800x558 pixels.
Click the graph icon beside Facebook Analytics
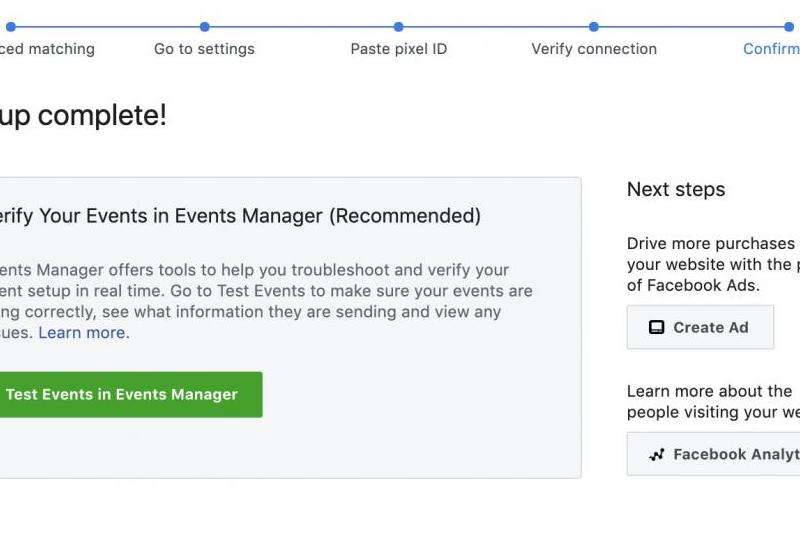pyautogui.click(x=656, y=454)
